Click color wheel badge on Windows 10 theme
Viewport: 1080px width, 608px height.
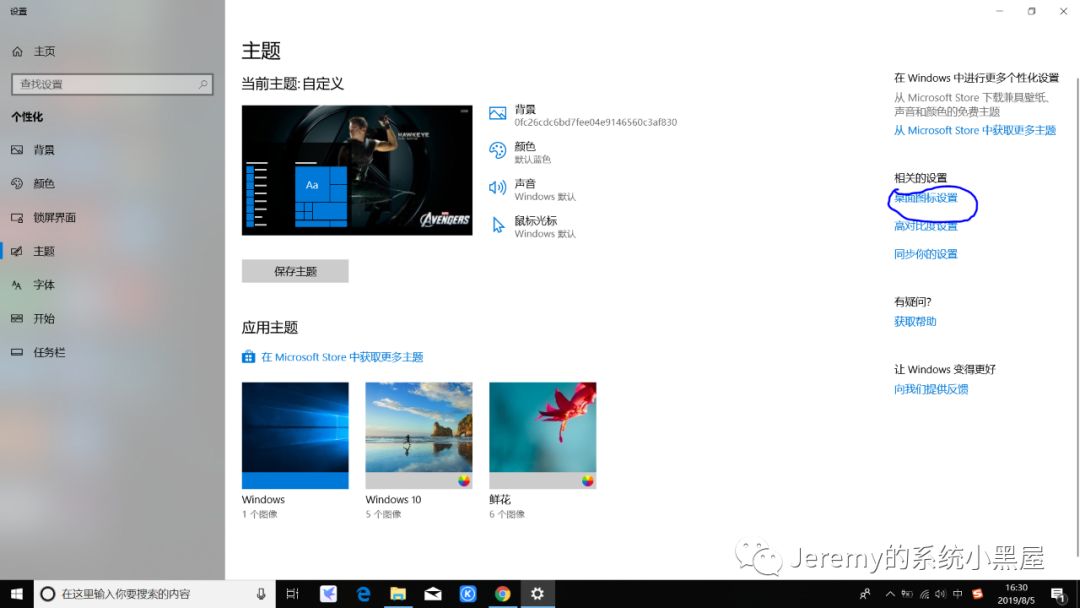pyautogui.click(x=464, y=481)
